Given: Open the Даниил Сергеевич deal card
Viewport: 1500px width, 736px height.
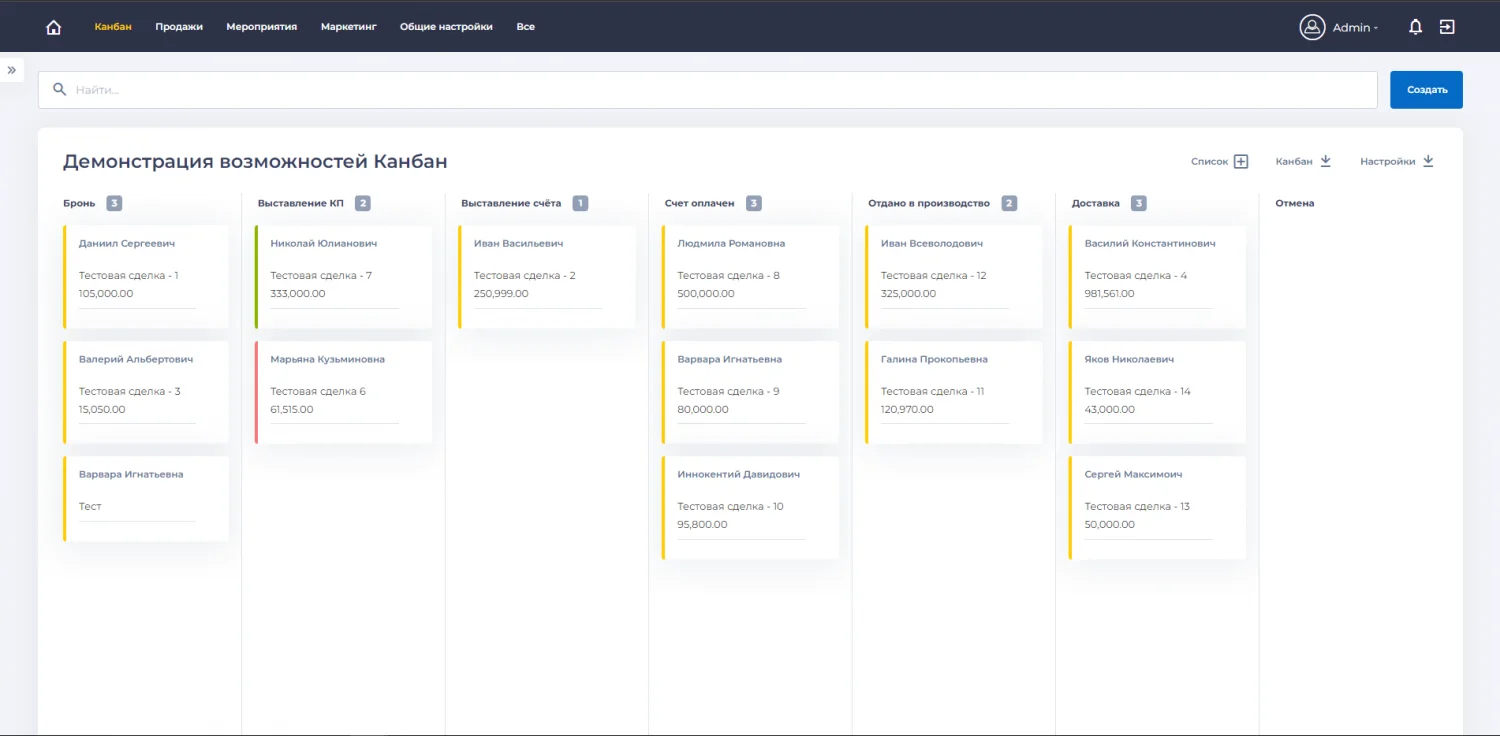Looking at the screenshot, I should (x=146, y=276).
